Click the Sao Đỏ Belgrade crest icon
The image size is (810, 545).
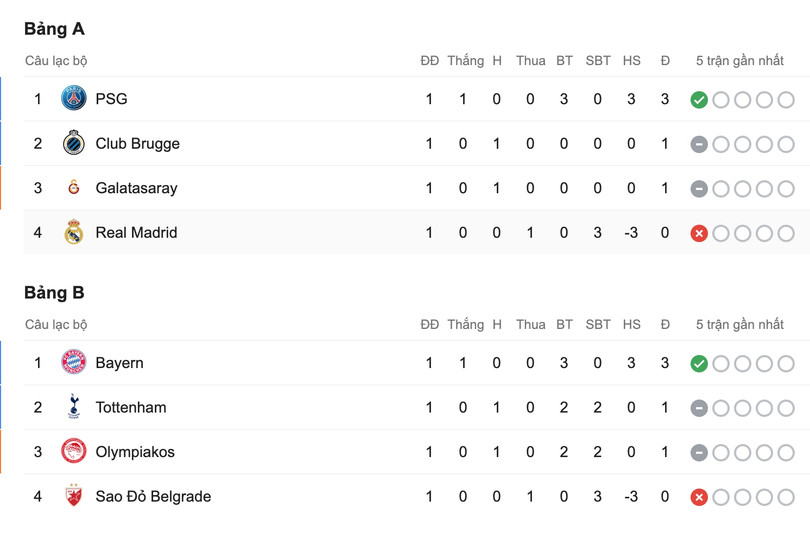tap(73, 496)
